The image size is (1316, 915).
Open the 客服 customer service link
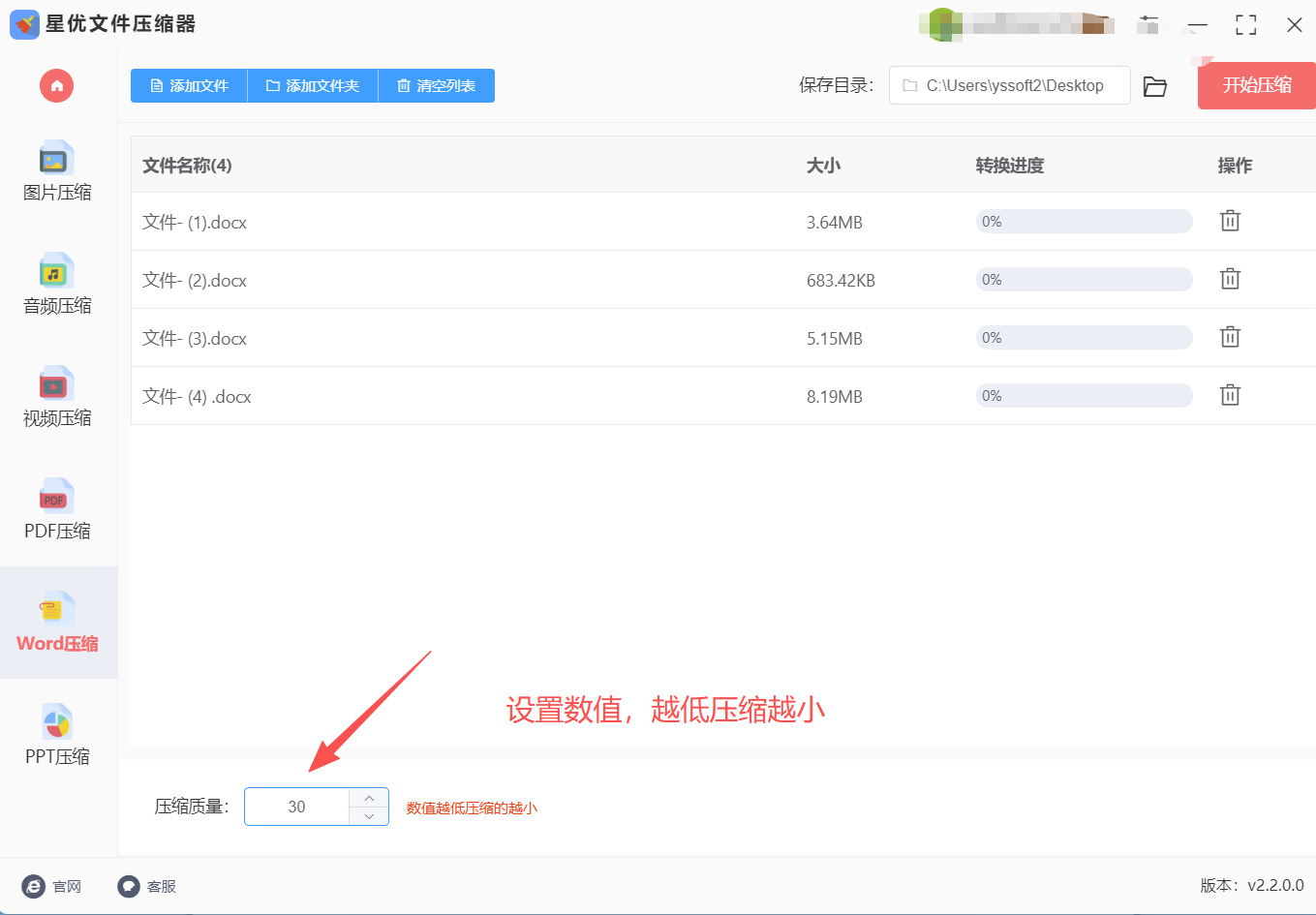(147, 886)
